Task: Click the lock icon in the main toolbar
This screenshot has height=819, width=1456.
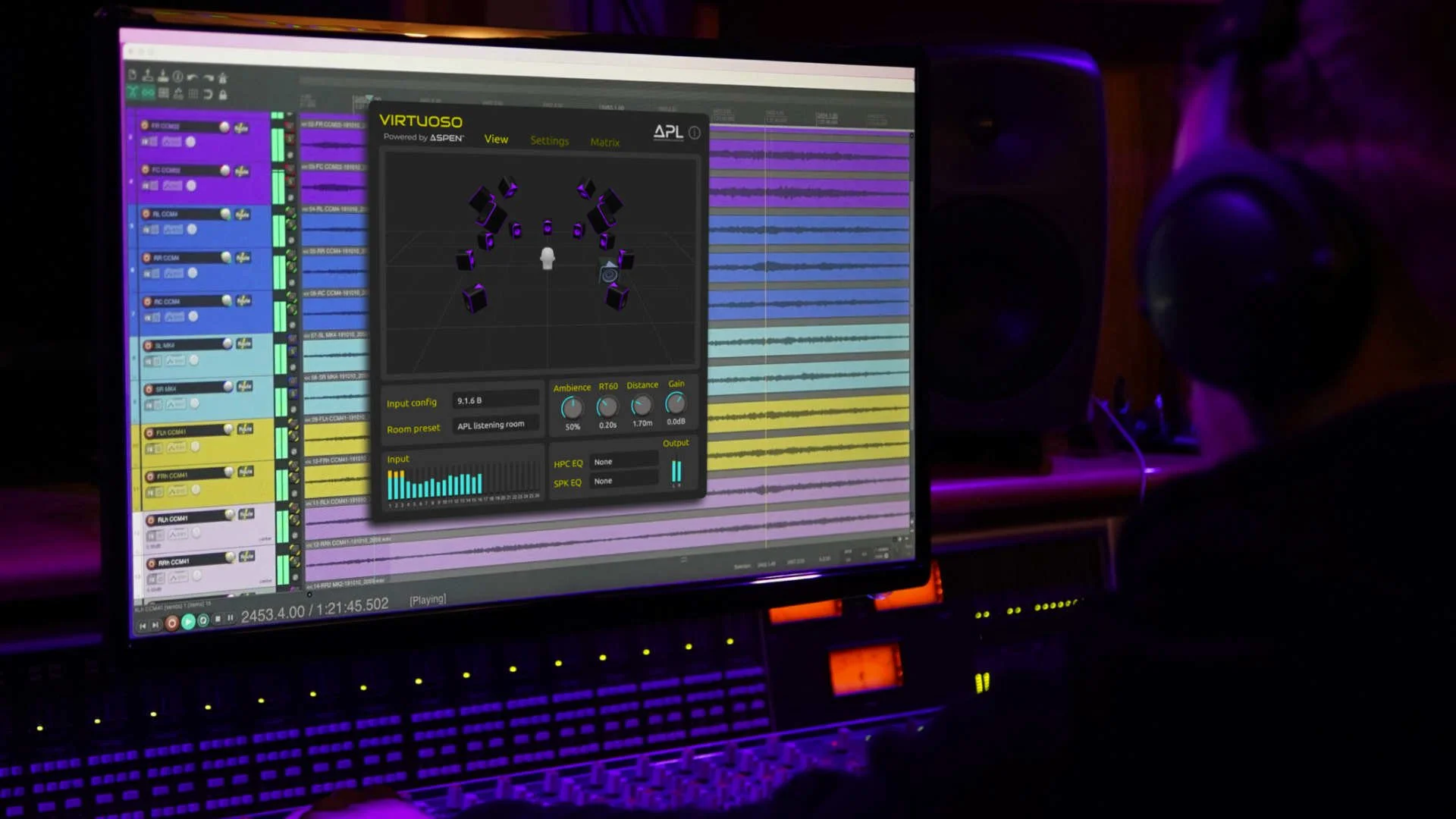Action: click(223, 95)
